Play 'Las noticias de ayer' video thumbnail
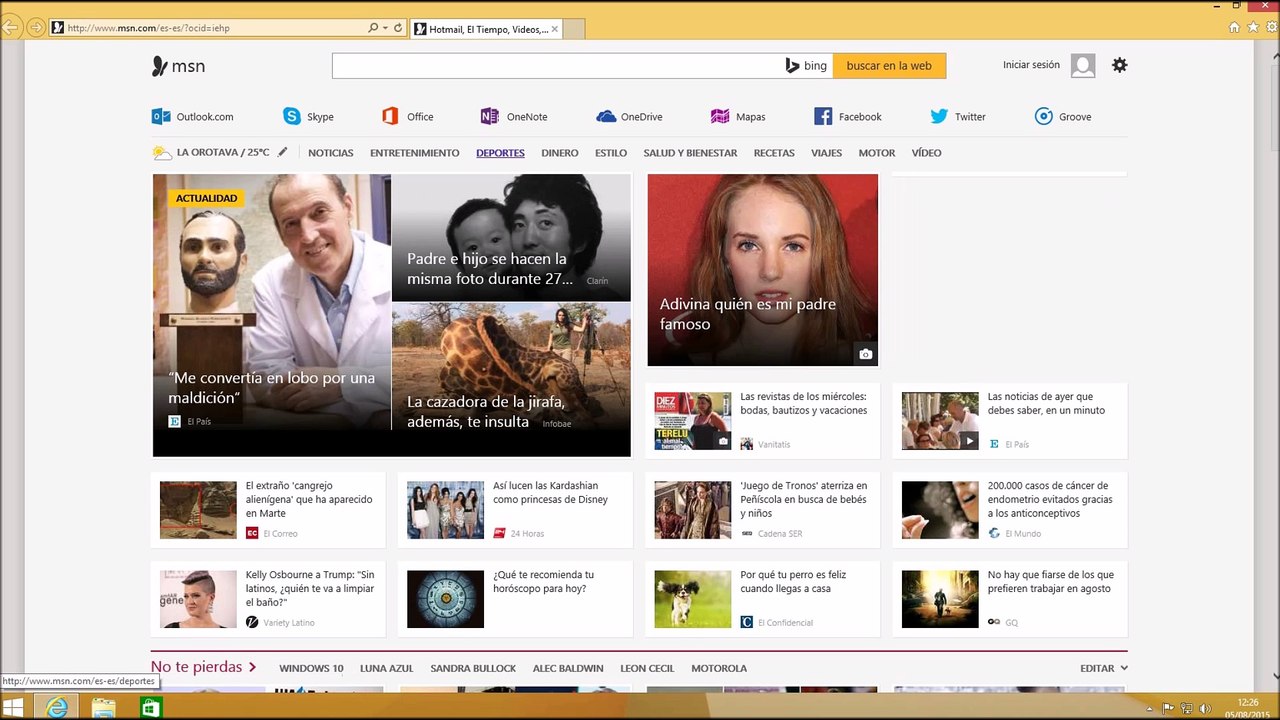The width and height of the screenshot is (1280, 720). coord(940,421)
